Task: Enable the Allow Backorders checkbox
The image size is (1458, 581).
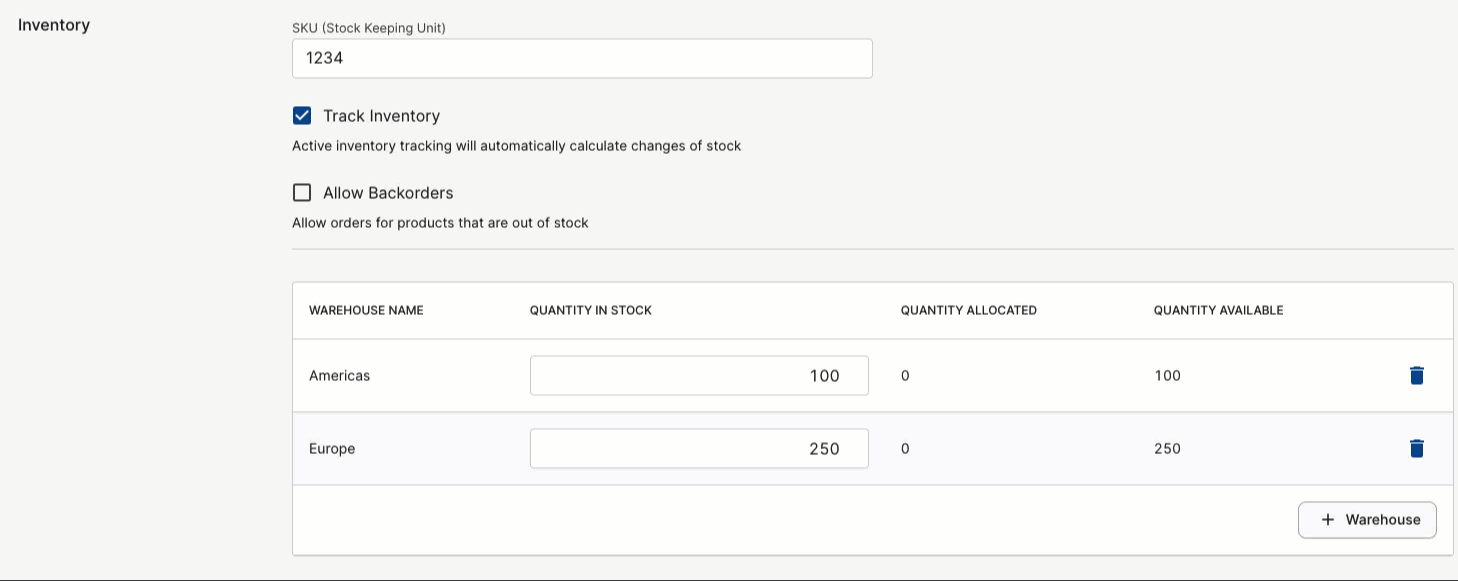Action: [302, 193]
